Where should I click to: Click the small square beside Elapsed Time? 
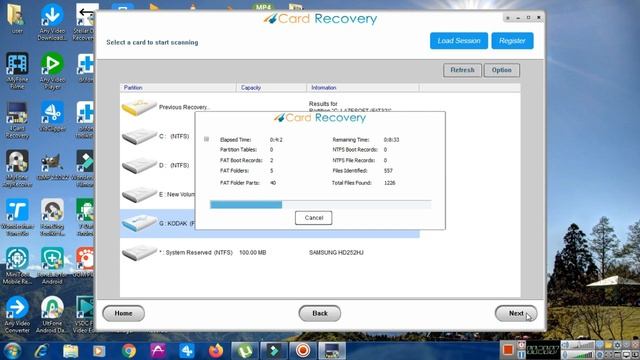(x=207, y=139)
